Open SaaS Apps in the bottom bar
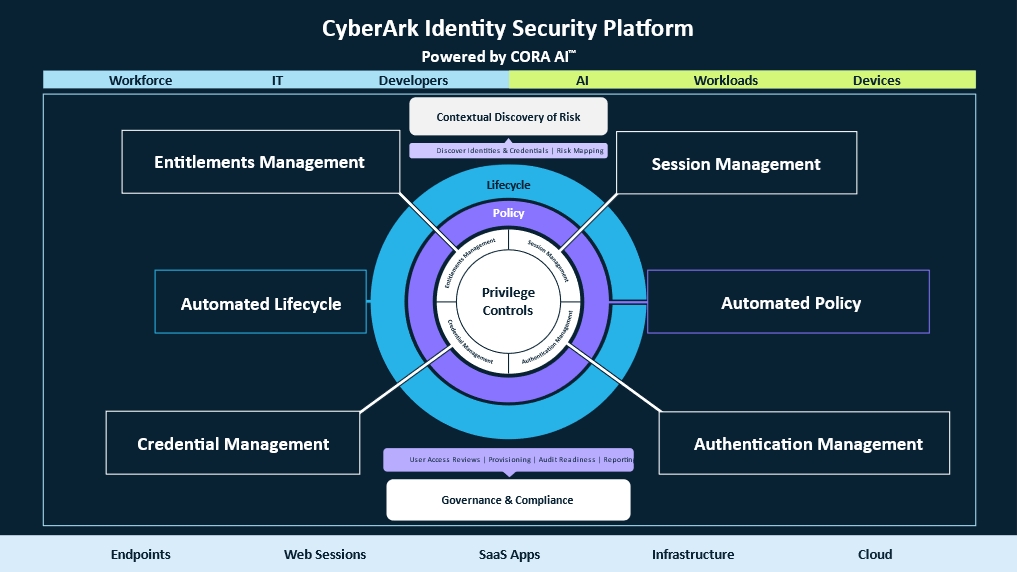This screenshot has height=572, width=1017. (509, 554)
